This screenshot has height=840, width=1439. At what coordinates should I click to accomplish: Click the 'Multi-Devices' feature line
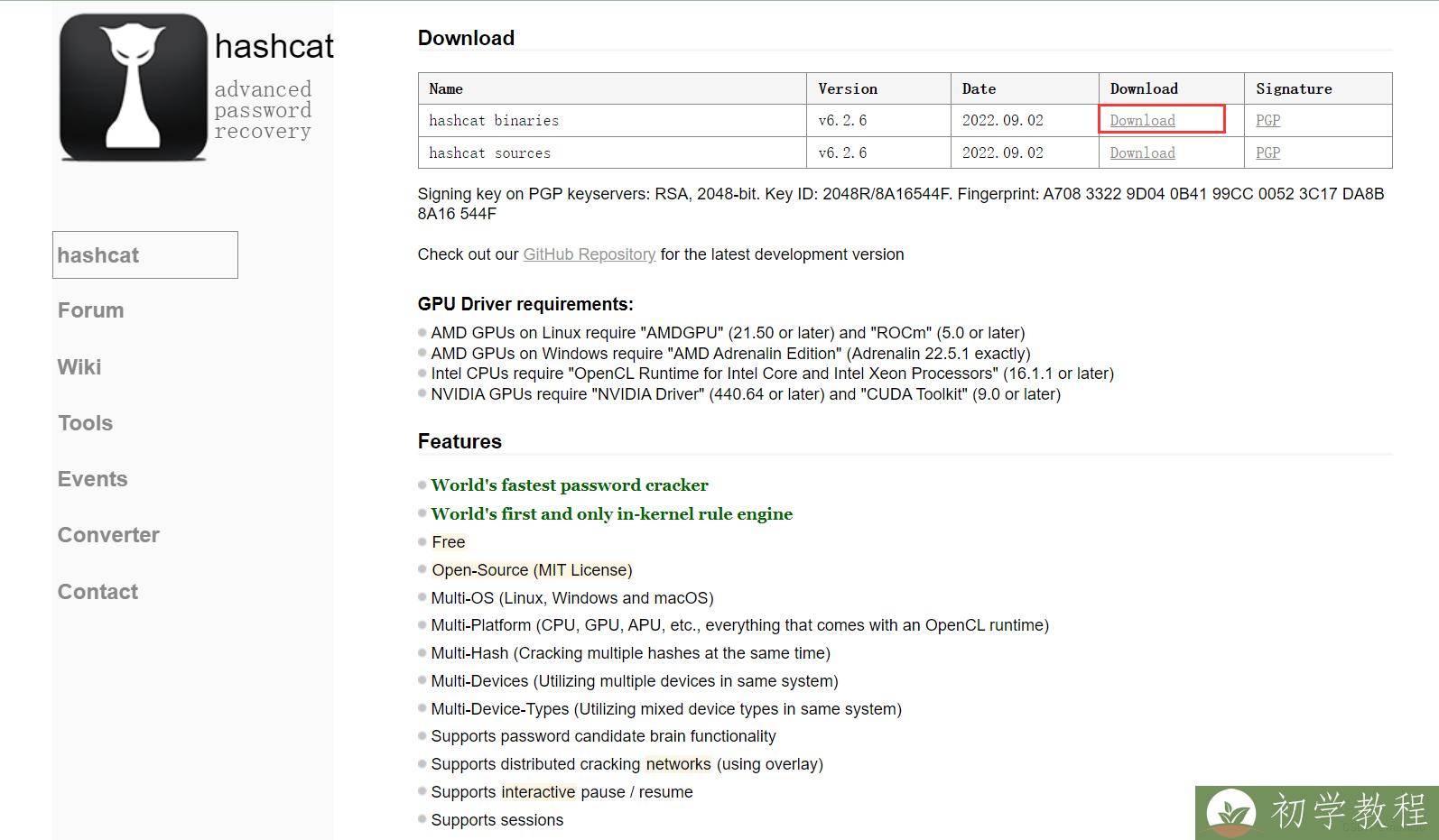pyautogui.click(x=635, y=681)
